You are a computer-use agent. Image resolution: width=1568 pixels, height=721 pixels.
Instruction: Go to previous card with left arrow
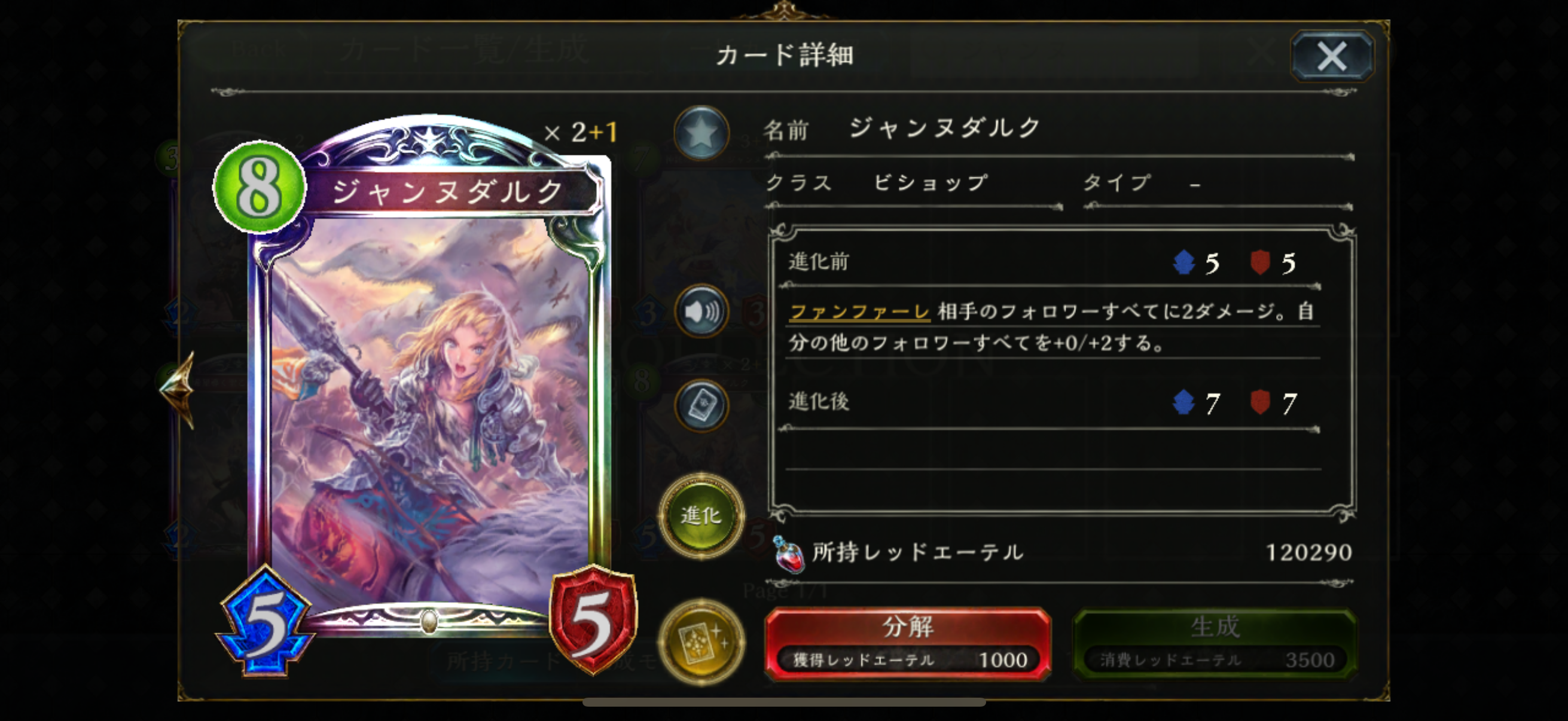177,389
